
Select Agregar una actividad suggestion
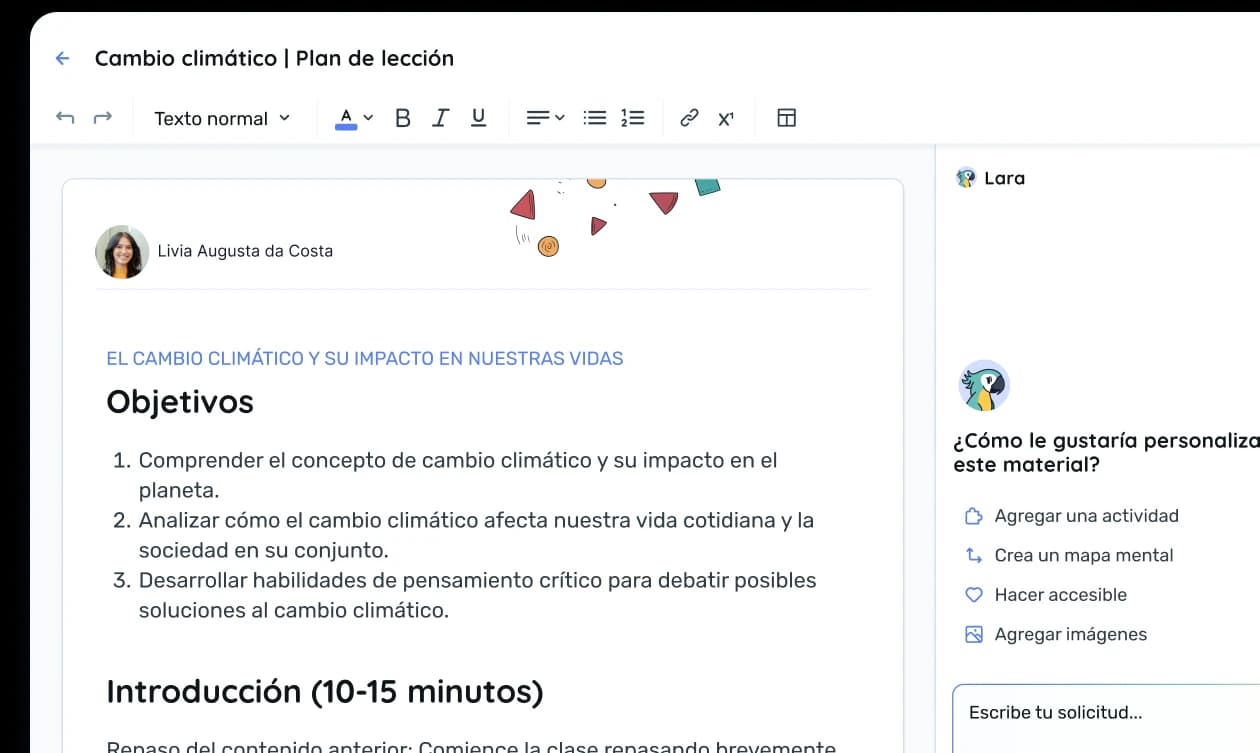pos(1071,516)
